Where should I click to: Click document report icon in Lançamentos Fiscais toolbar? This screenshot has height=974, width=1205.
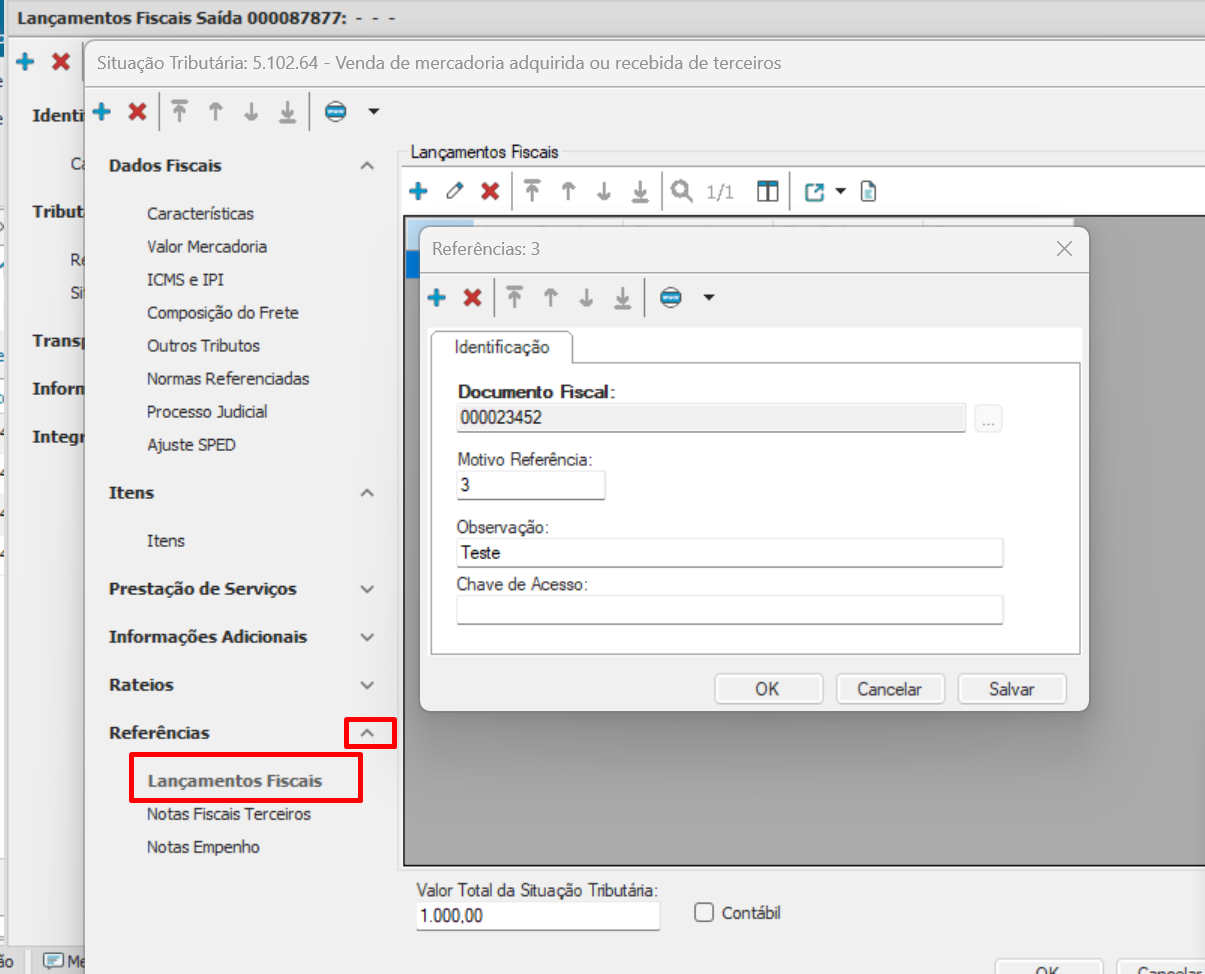tap(868, 191)
